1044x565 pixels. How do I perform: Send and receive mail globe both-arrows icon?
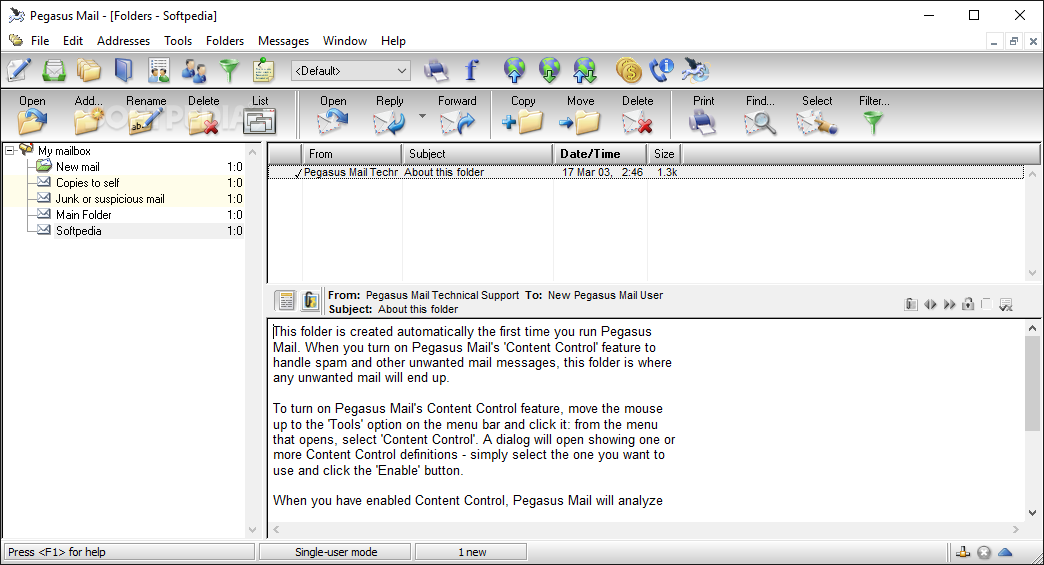point(585,70)
